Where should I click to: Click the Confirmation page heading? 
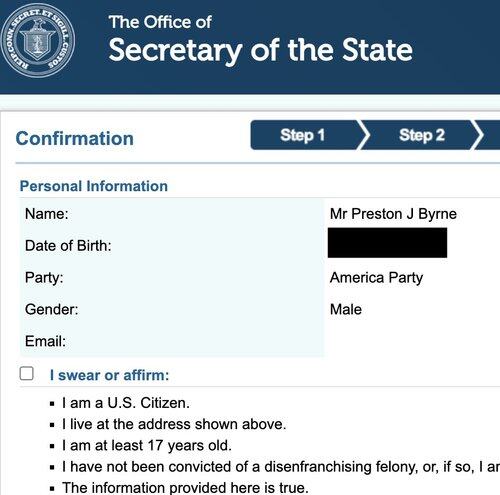point(75,138)
